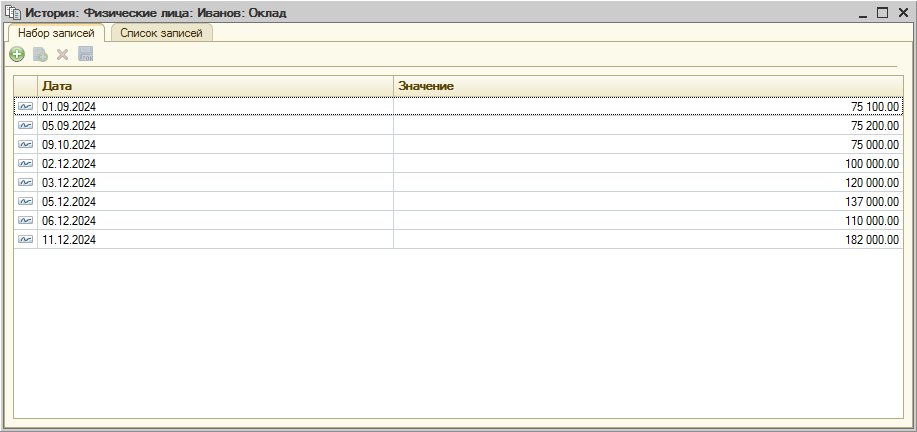Add a new record with green plus icon
The image size is (917, 432).
(17, 55)
